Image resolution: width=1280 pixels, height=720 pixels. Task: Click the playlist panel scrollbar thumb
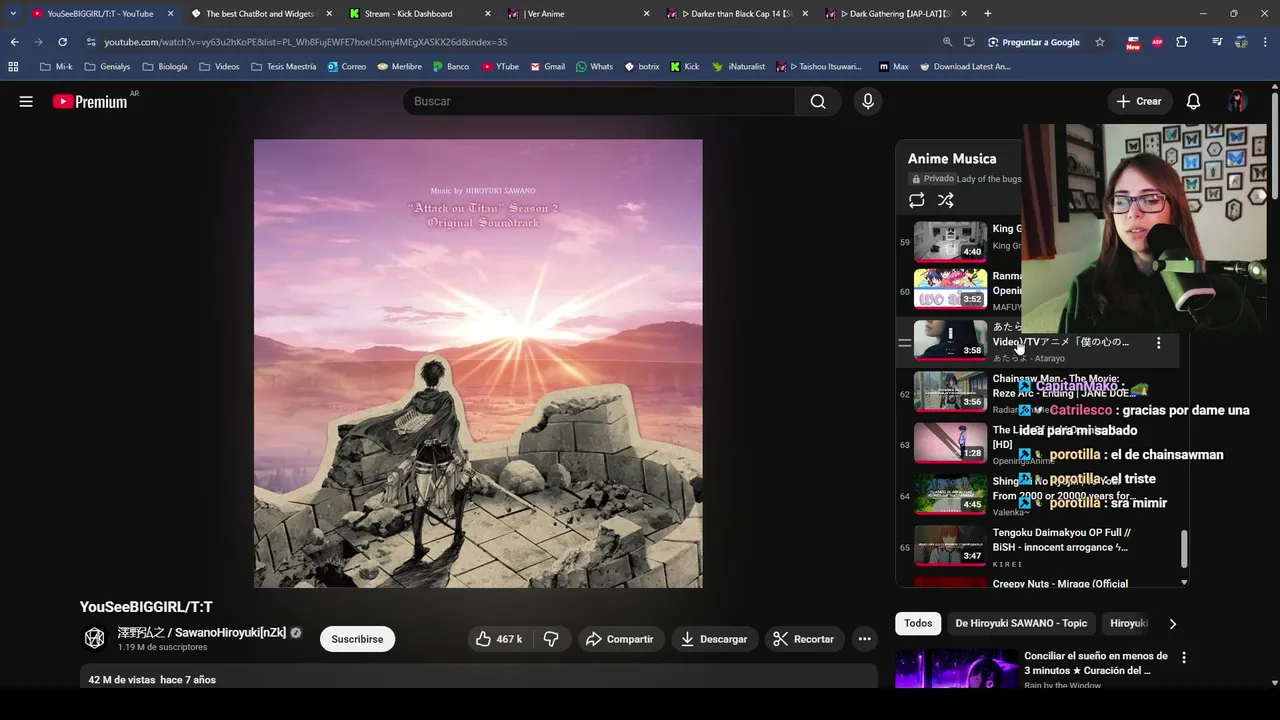(x=1184, y=548)
